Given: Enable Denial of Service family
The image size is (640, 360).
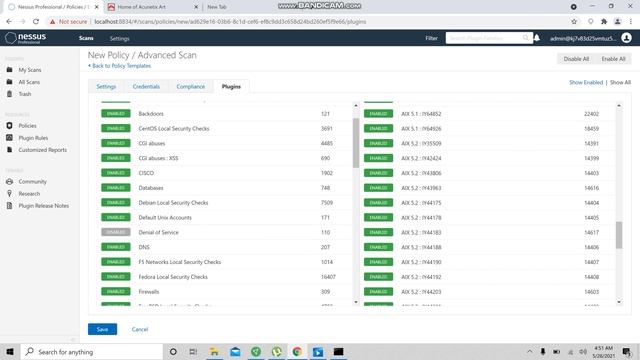Looking at the screenshot, I should tap(116, 232).
